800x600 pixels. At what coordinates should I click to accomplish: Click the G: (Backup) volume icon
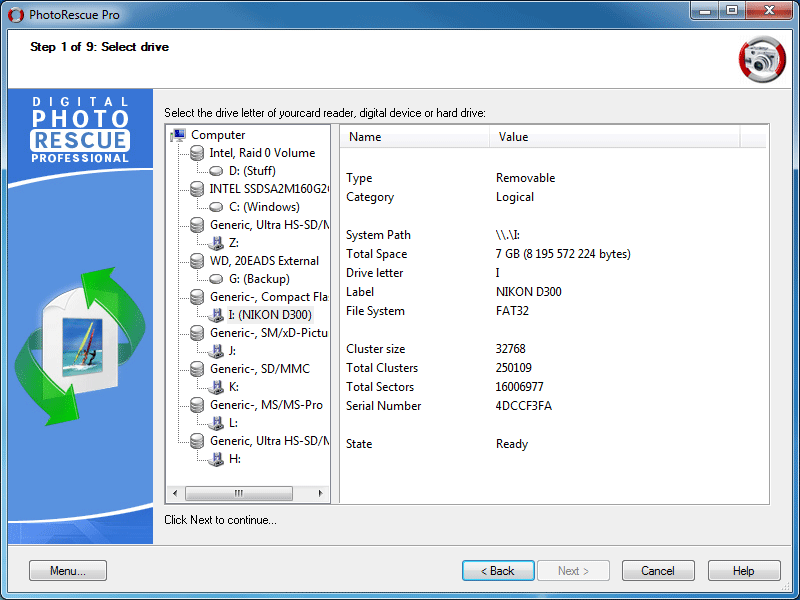click(216, 279)
